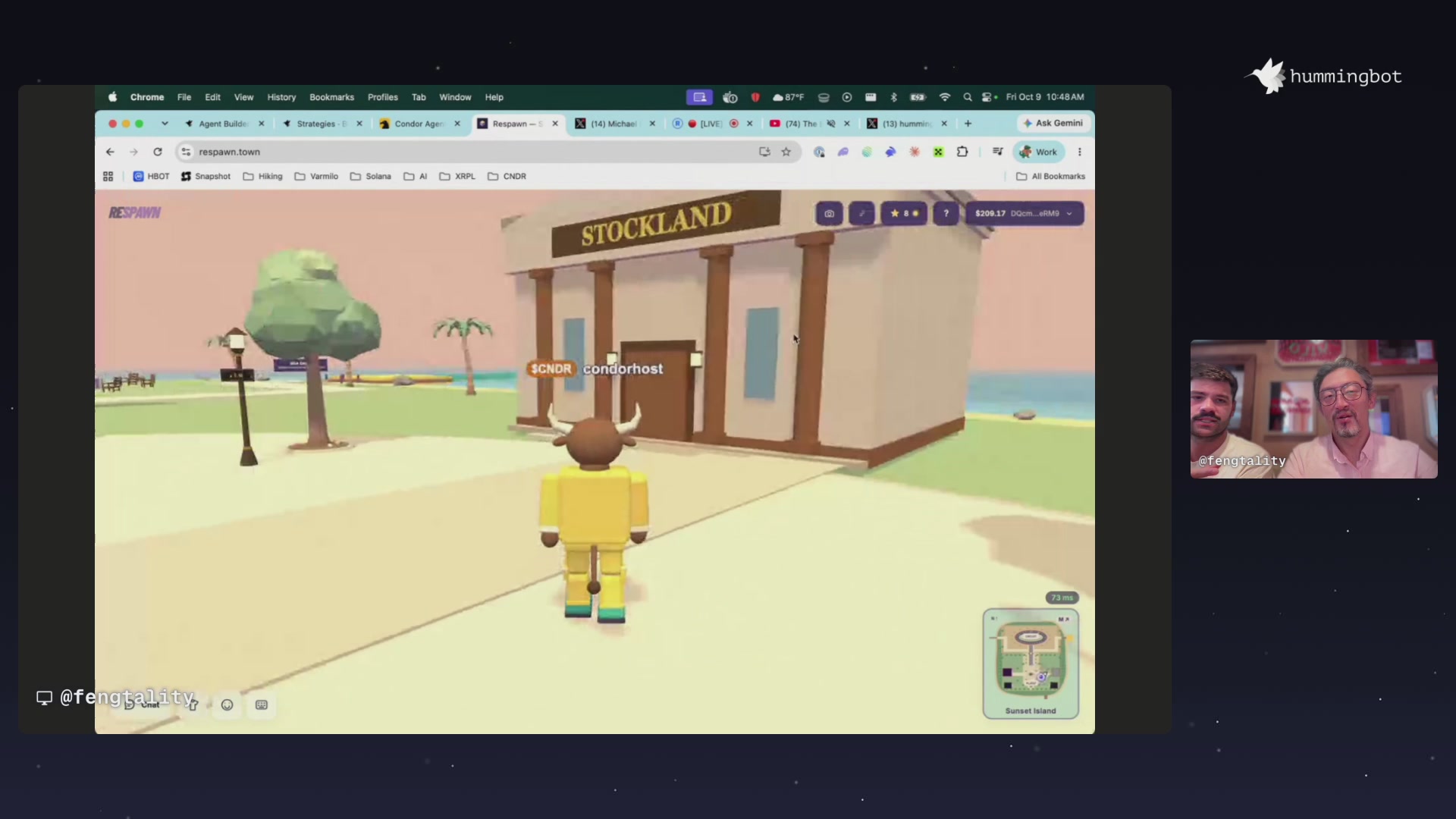
Task: Open the Work profile button
Action: tap(1039, 152)
